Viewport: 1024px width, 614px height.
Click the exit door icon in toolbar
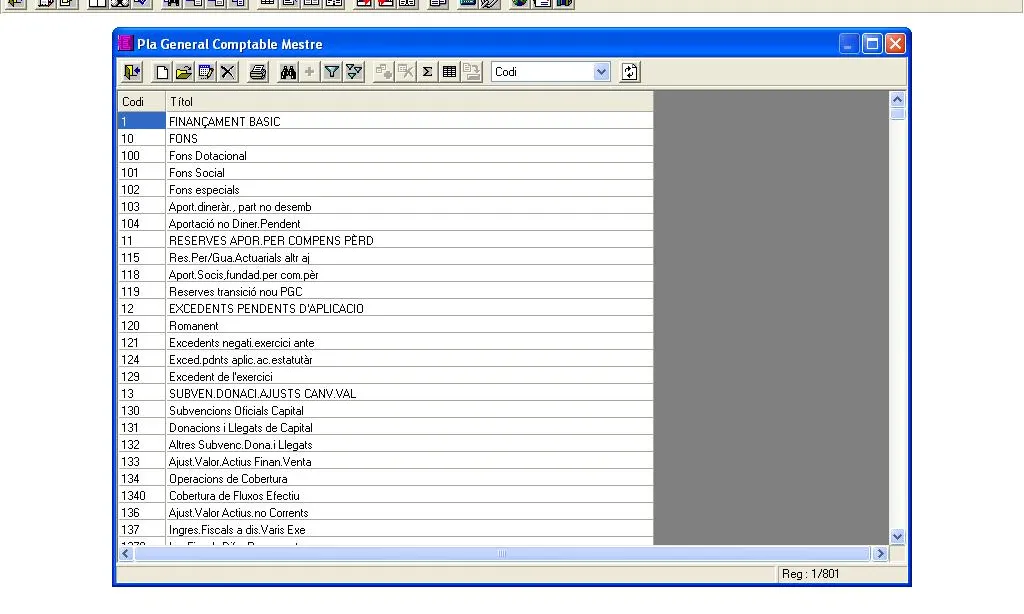[x=131, y=72]
